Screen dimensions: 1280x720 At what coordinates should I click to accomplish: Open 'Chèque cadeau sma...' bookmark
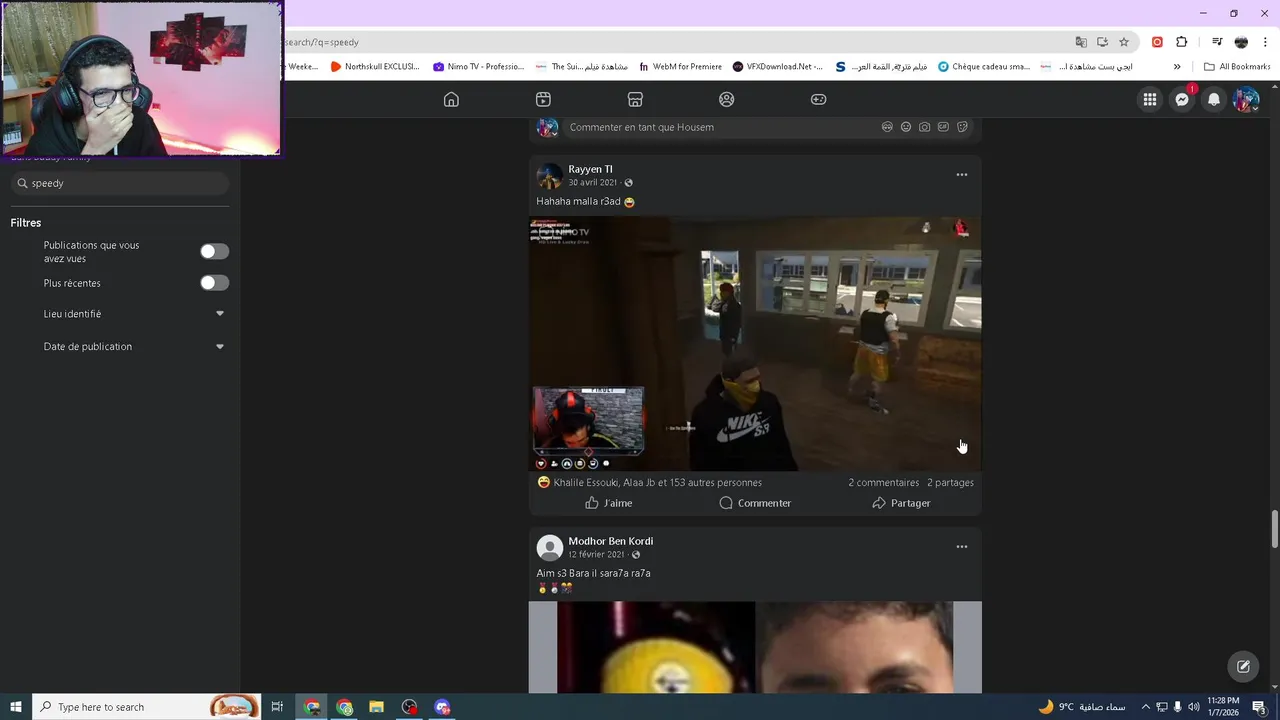[x=983, y=67]
